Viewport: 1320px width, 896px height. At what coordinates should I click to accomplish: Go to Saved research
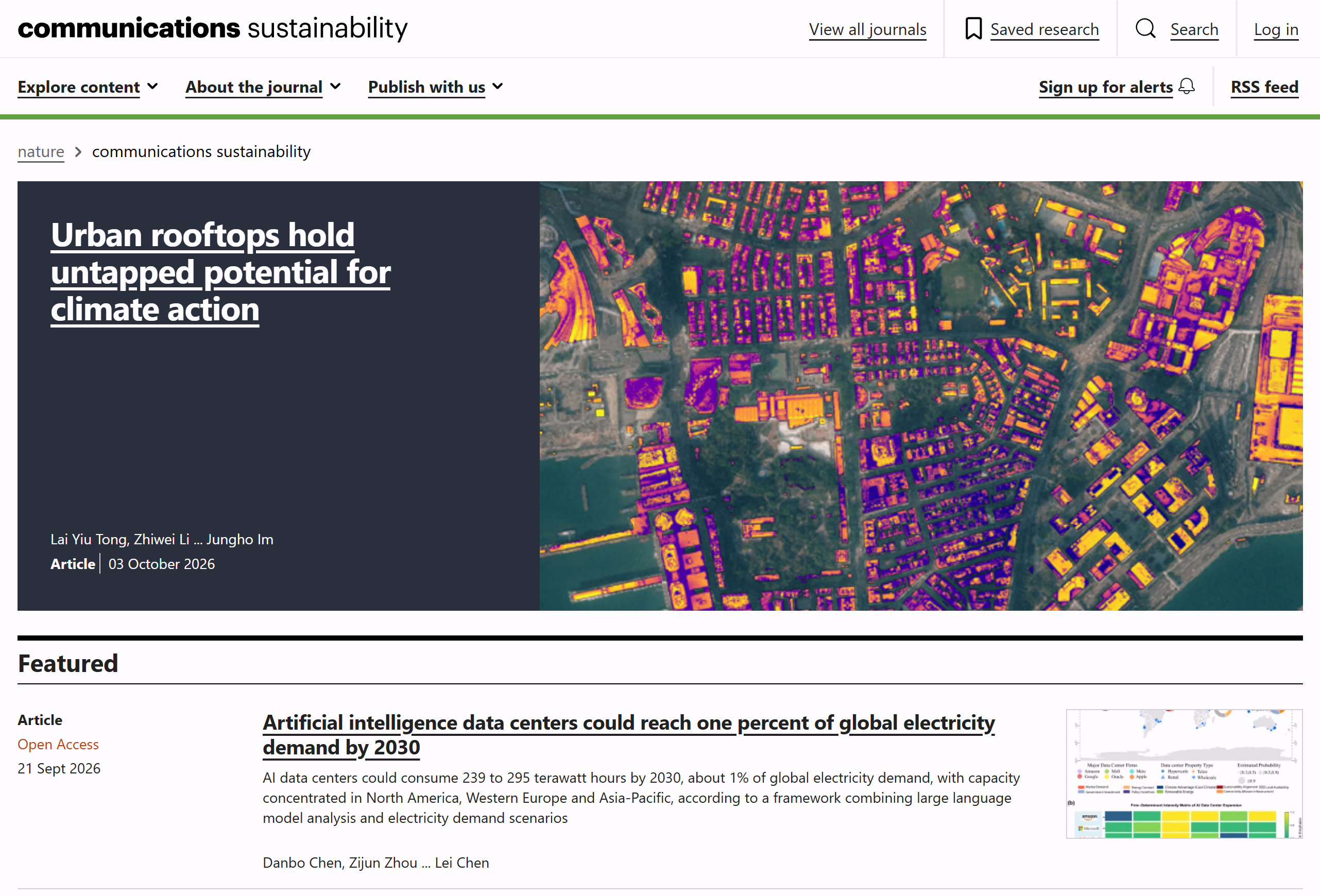tap(1044, 29)
